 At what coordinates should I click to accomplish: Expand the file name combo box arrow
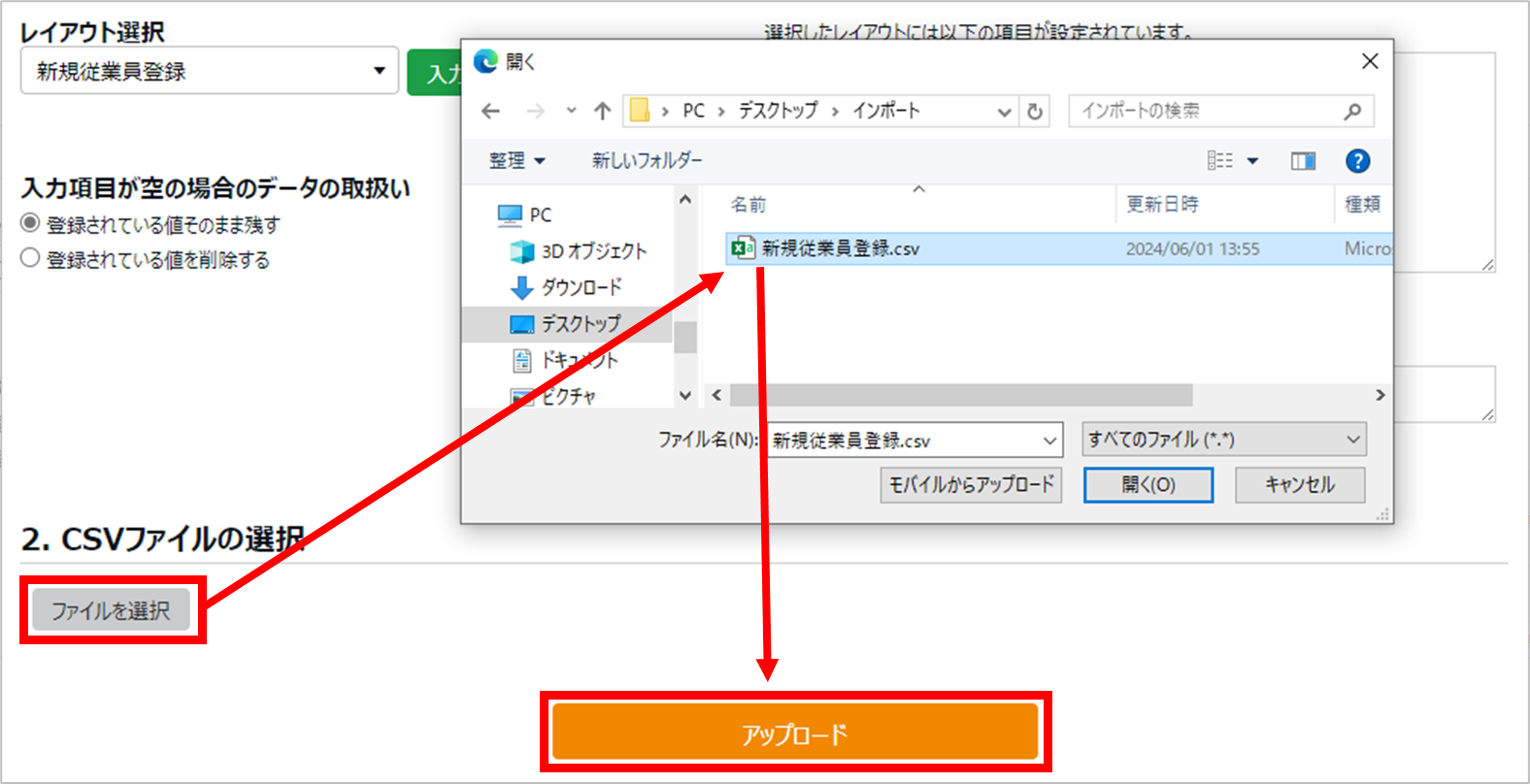click(x=1049, y=441)
